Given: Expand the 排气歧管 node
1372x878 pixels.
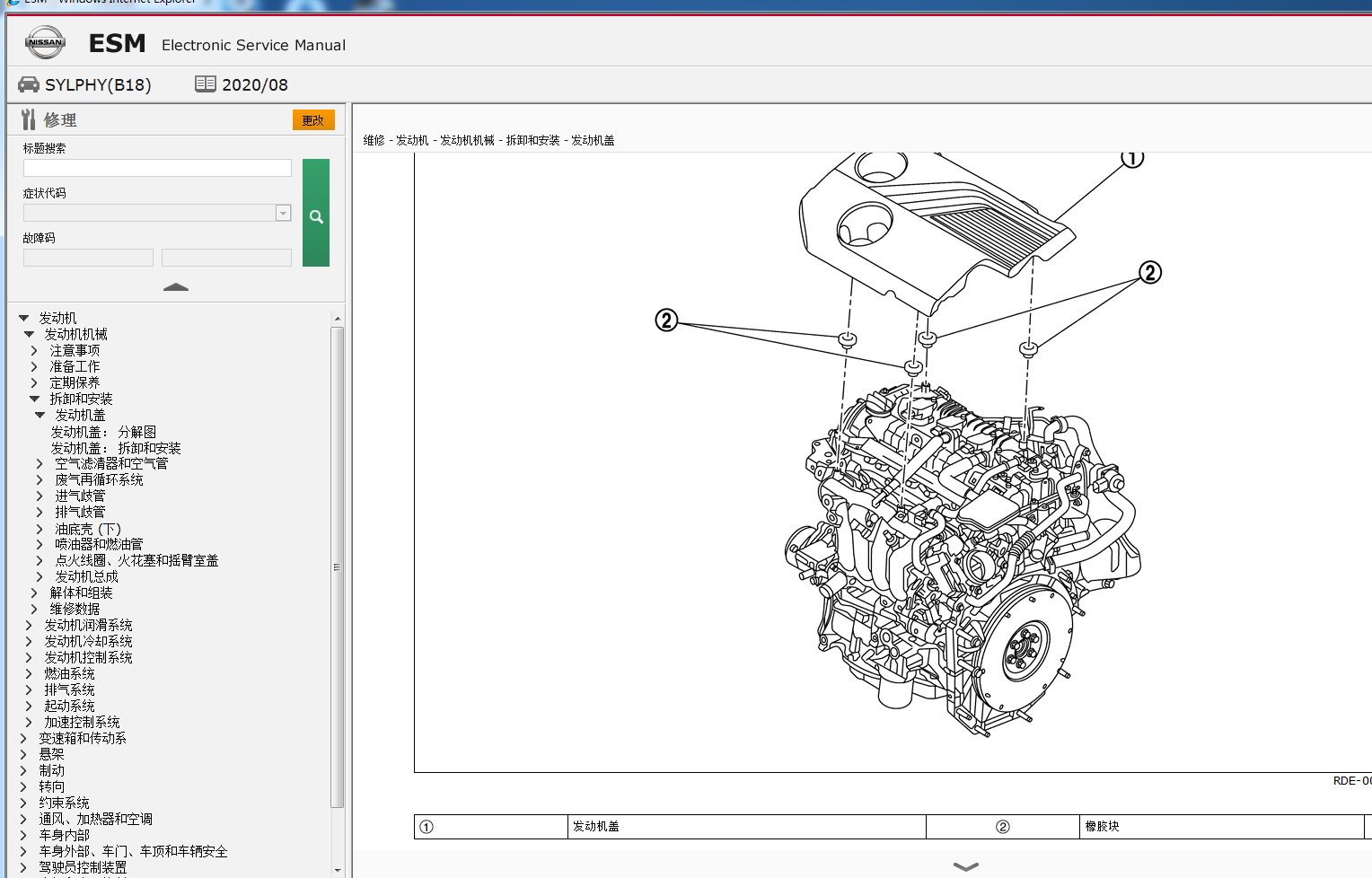Looking at the screenshot, I should click(40, 512).
